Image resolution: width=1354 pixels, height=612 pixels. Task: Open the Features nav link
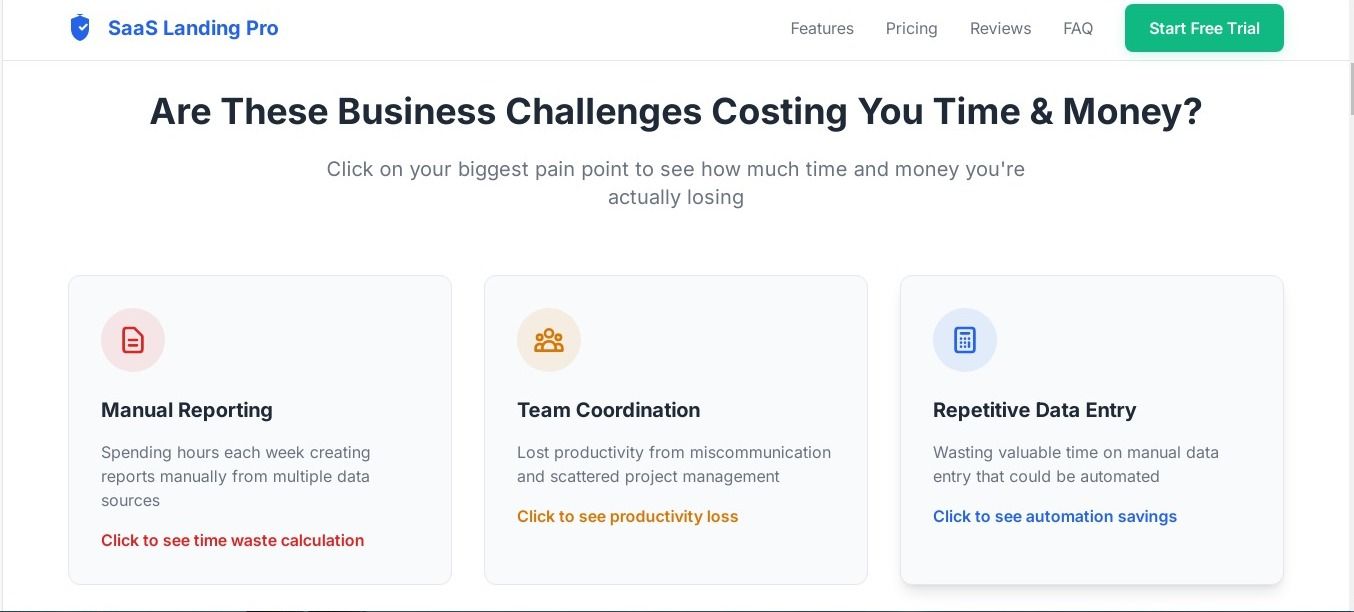[822, 28]
